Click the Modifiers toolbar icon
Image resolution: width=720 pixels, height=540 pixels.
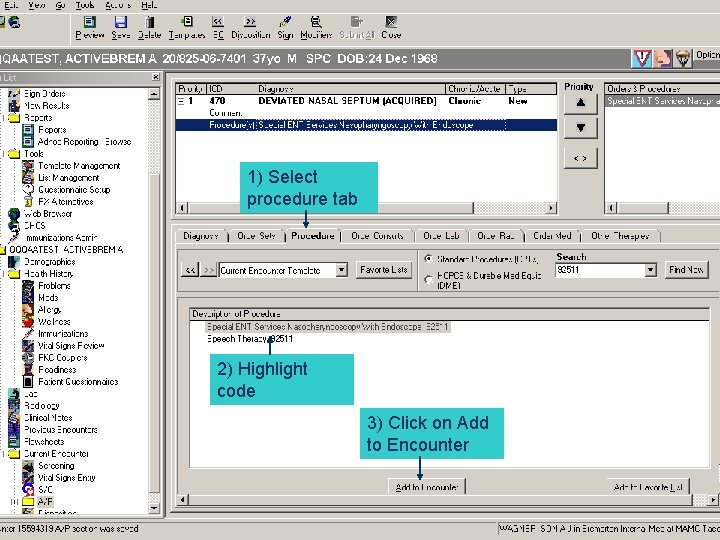tap(316, 28)
